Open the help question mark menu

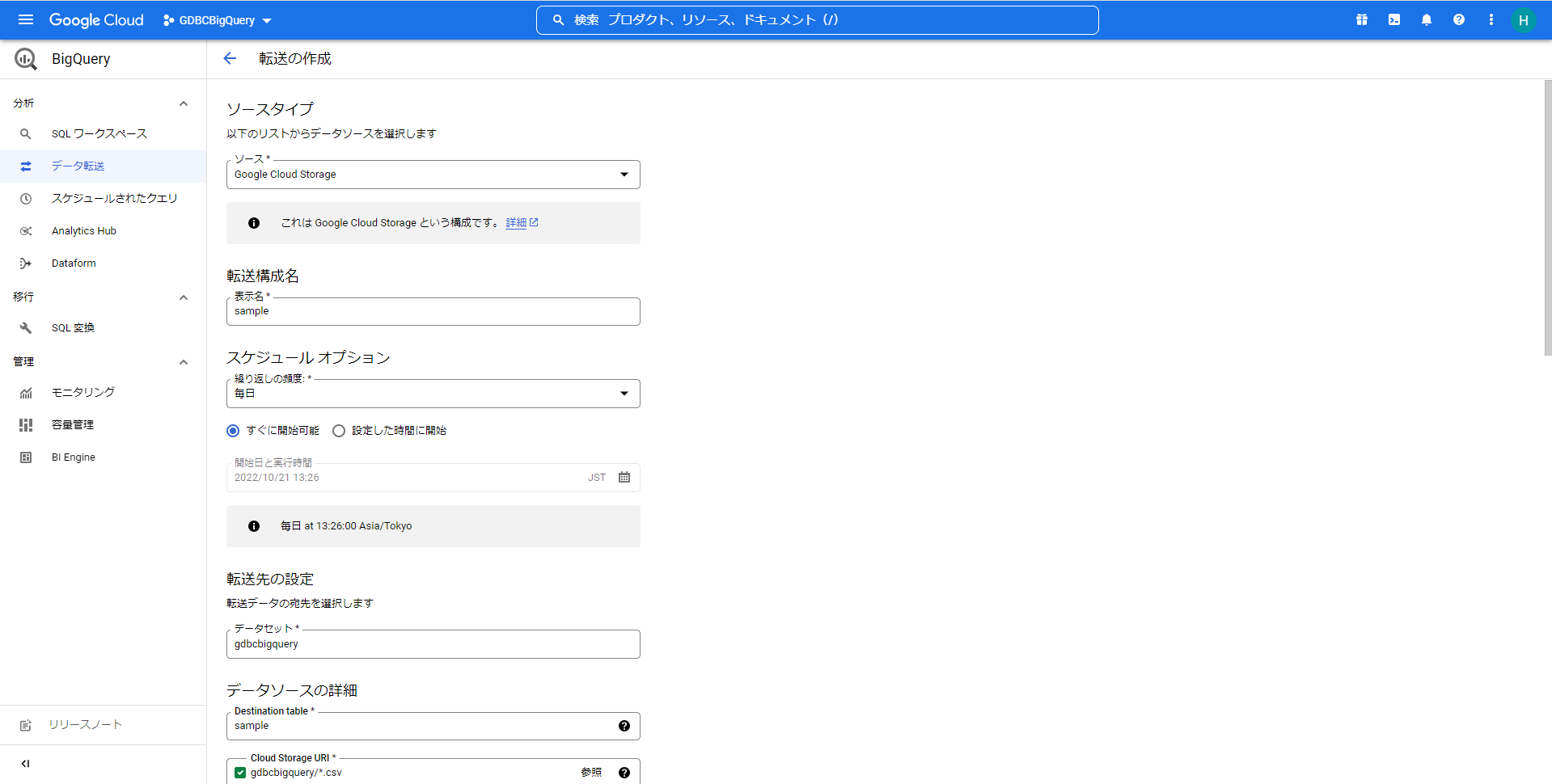[1459, 19]
